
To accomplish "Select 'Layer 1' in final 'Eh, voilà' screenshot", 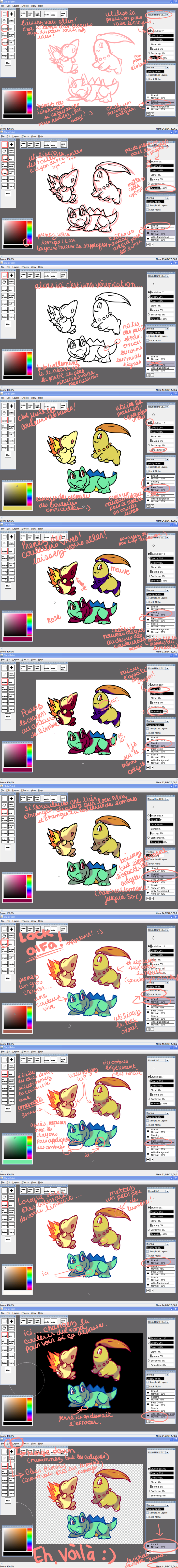I will [x=160, y=1546].
